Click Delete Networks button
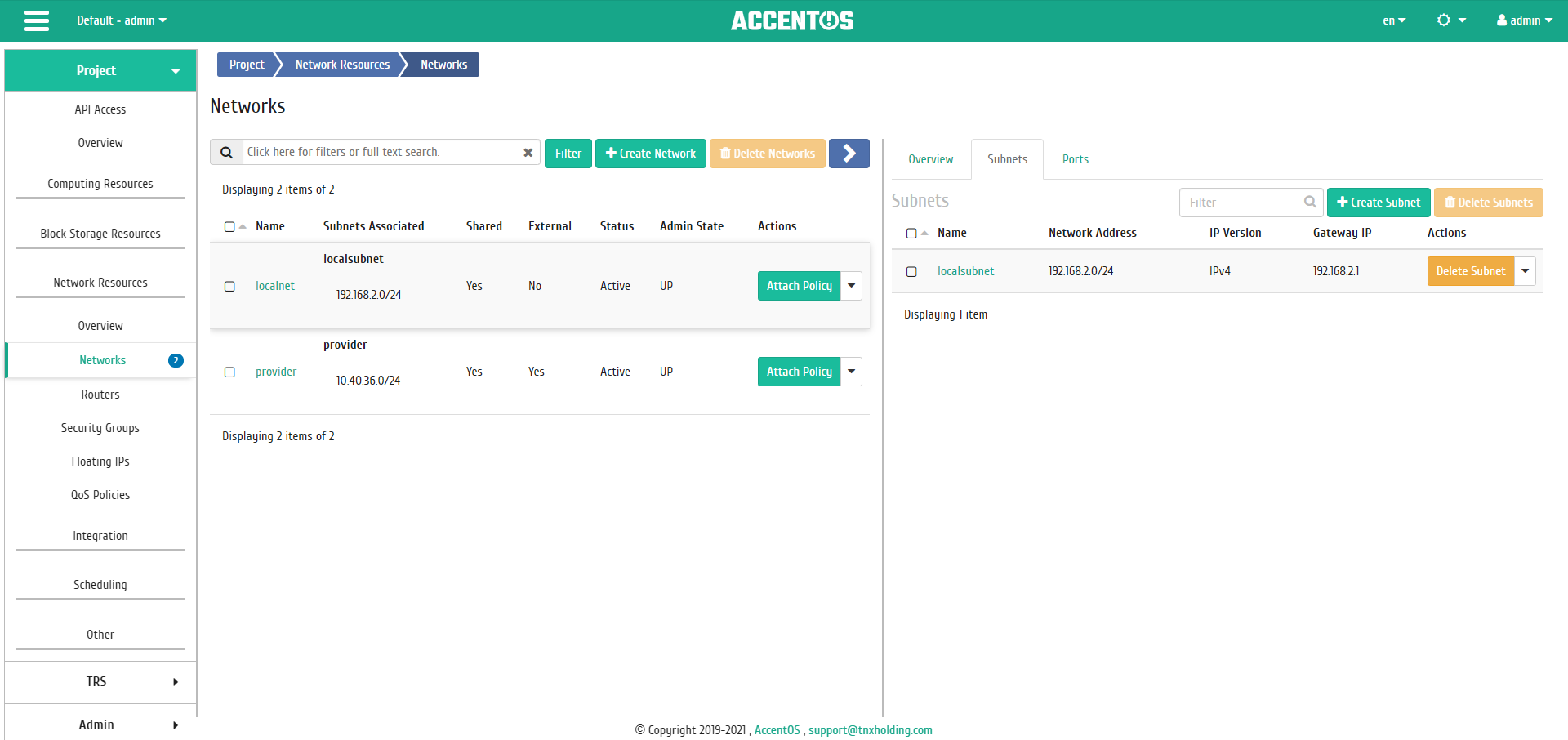This screenshot has height=740, width=1568. click(768, 154)
